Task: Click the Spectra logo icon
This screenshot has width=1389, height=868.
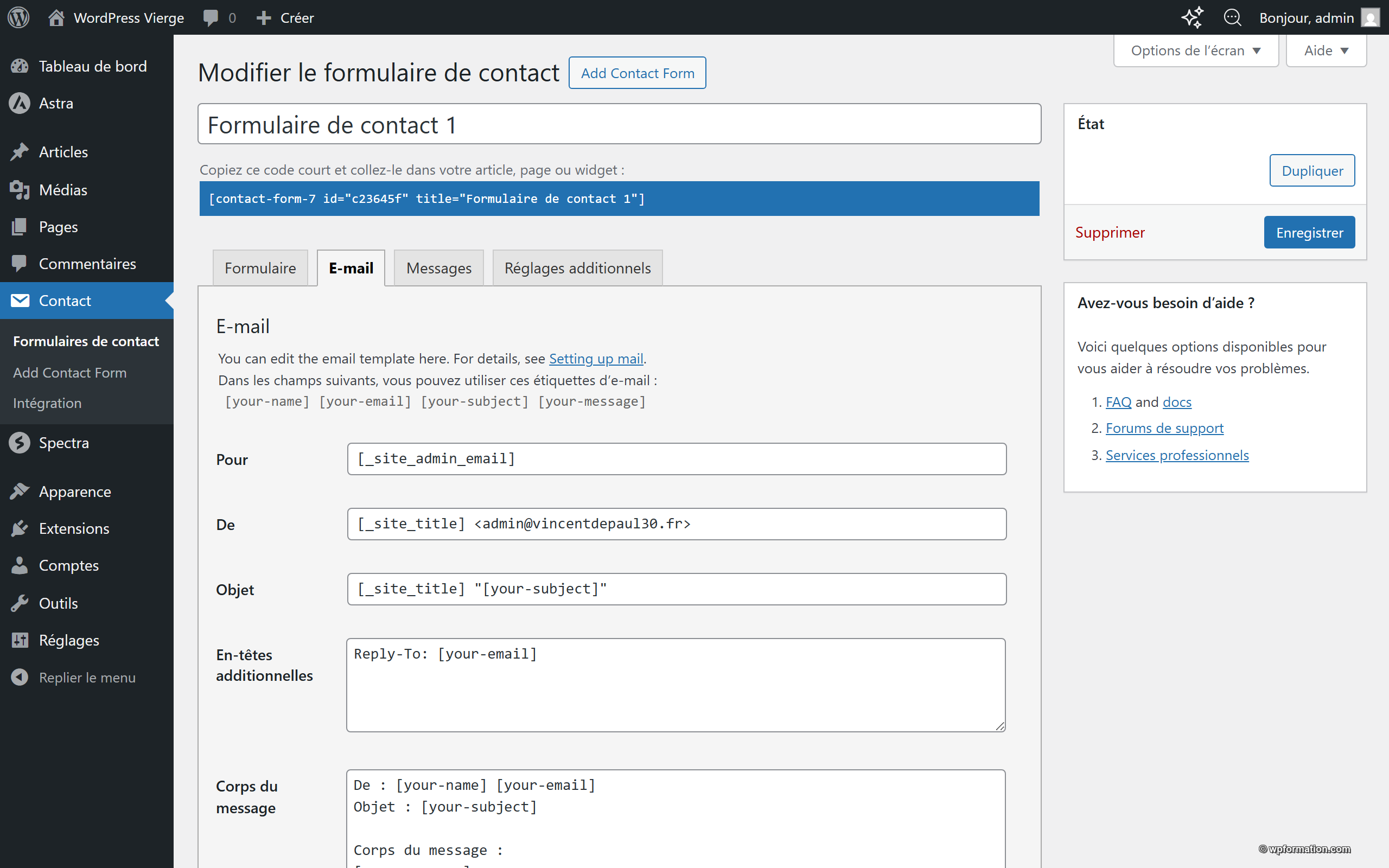Action: (20, 443)
